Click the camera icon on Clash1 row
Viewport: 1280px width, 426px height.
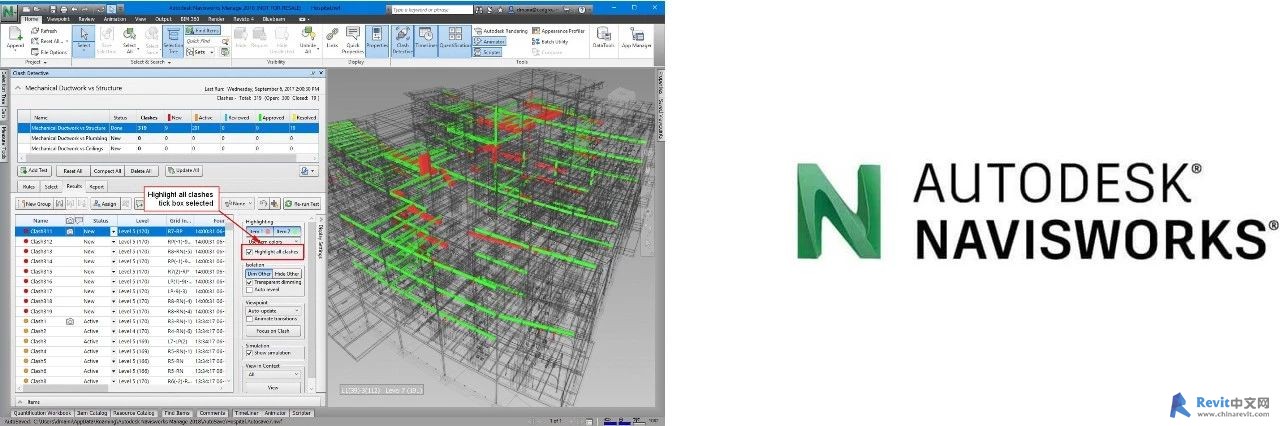pos(69,321)
